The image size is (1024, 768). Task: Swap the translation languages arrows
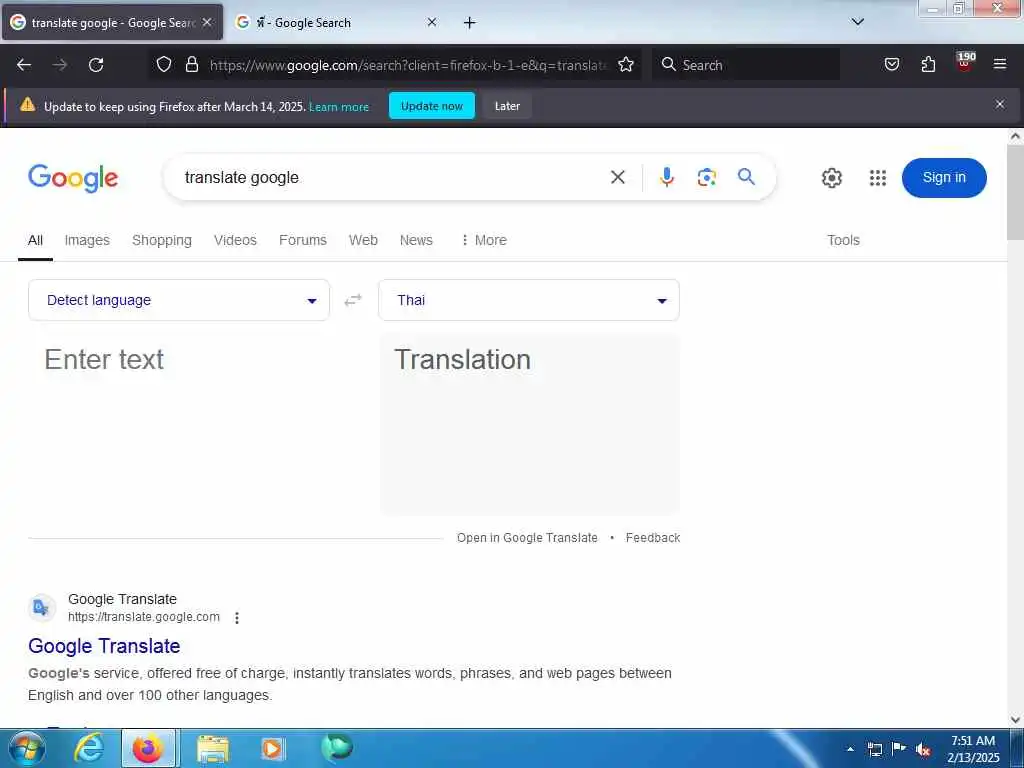[353, 300]
